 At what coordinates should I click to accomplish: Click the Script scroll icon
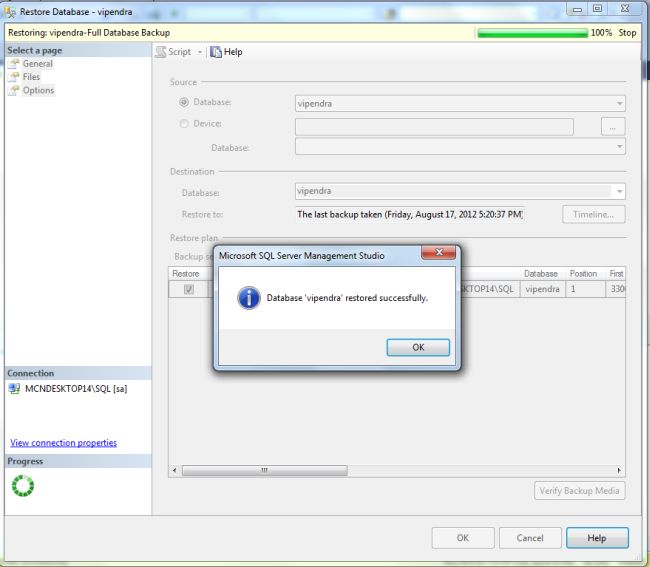click(160, 52)
